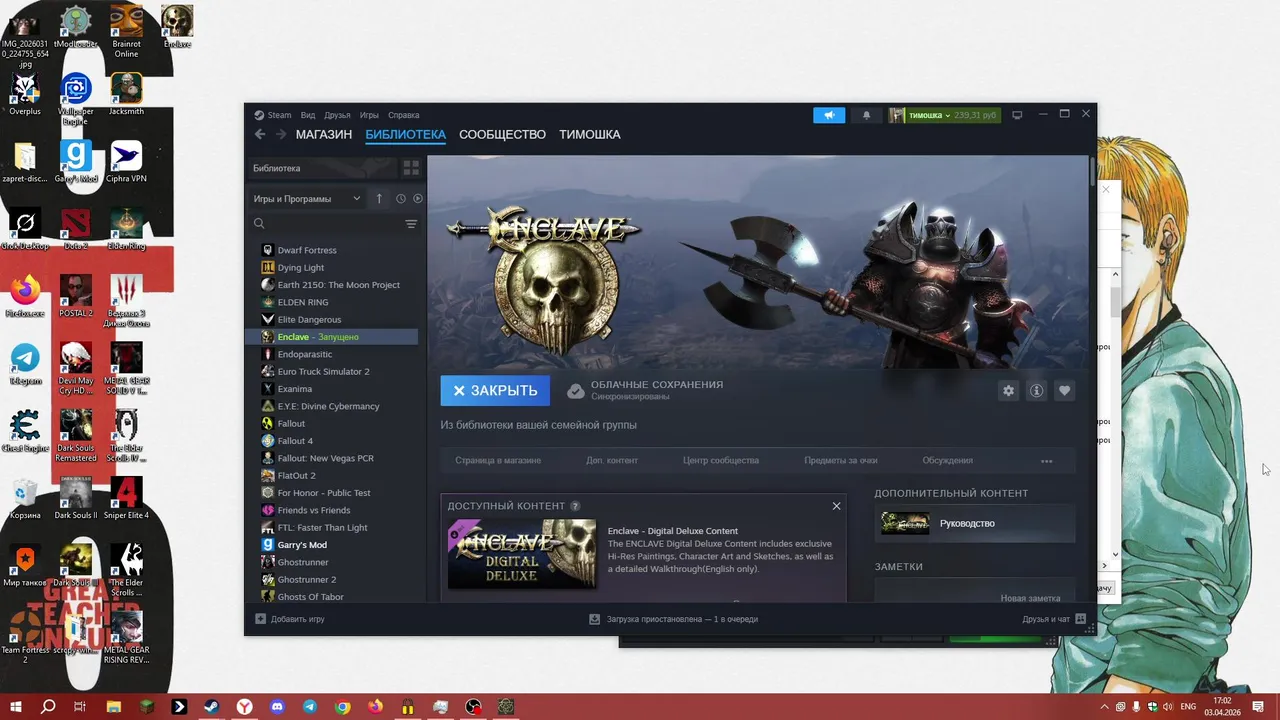
Task: Open the Предметы за очки link
Action: [841, 461]
